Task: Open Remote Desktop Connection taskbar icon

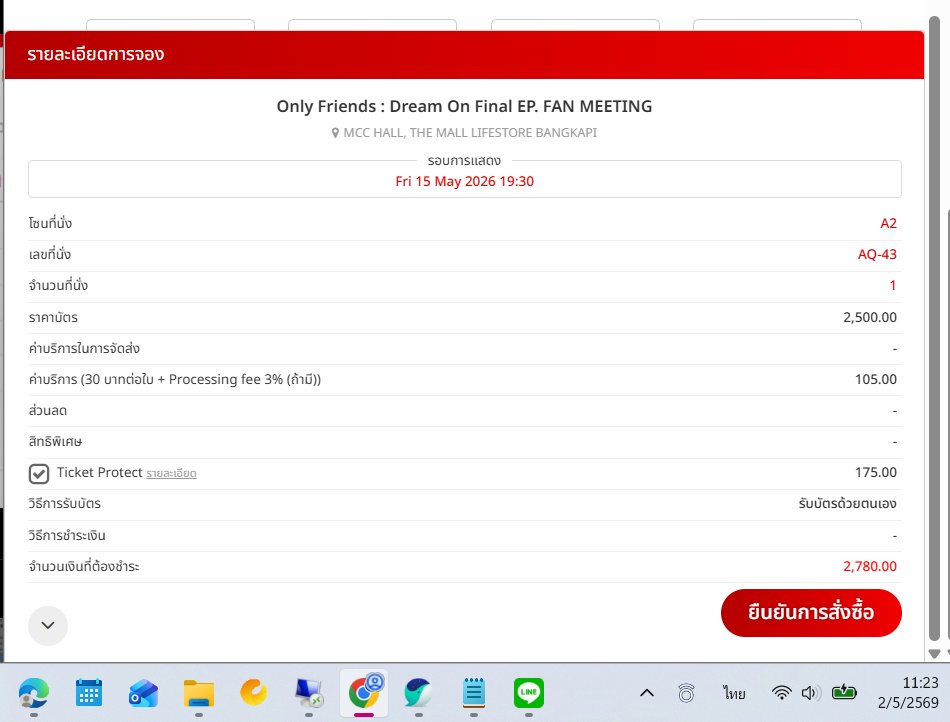Action: click(x=309, y=693)
